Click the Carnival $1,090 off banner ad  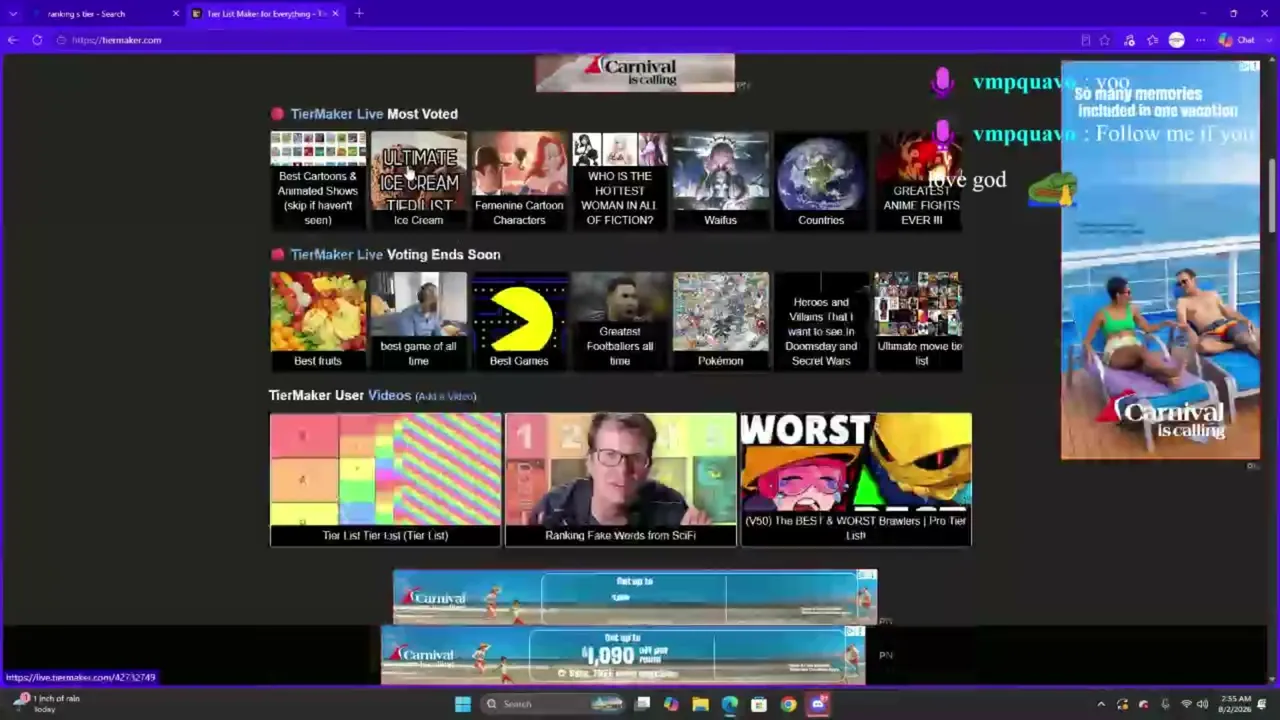click(623, 655)
